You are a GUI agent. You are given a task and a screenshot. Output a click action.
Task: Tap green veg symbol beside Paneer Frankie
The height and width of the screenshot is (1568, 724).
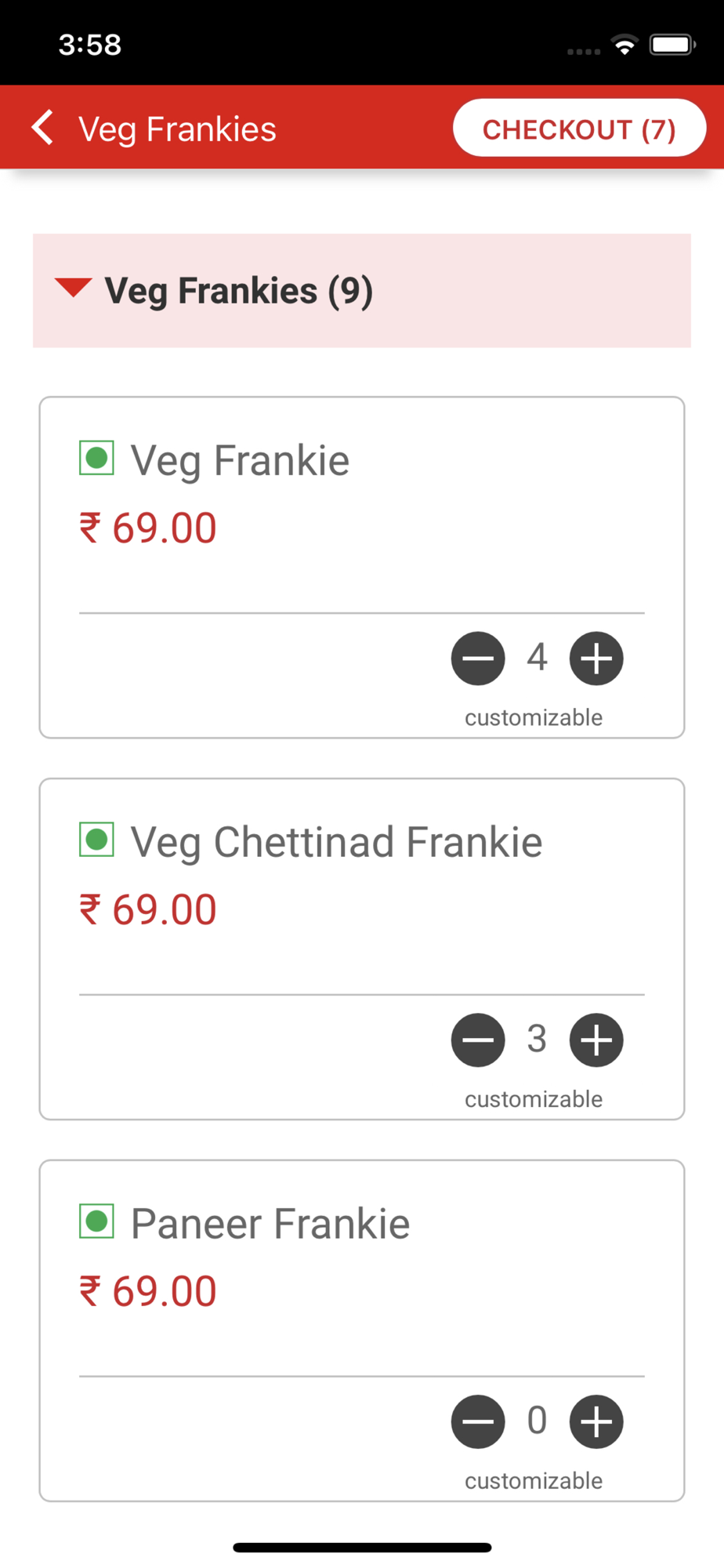point(96,1221)
